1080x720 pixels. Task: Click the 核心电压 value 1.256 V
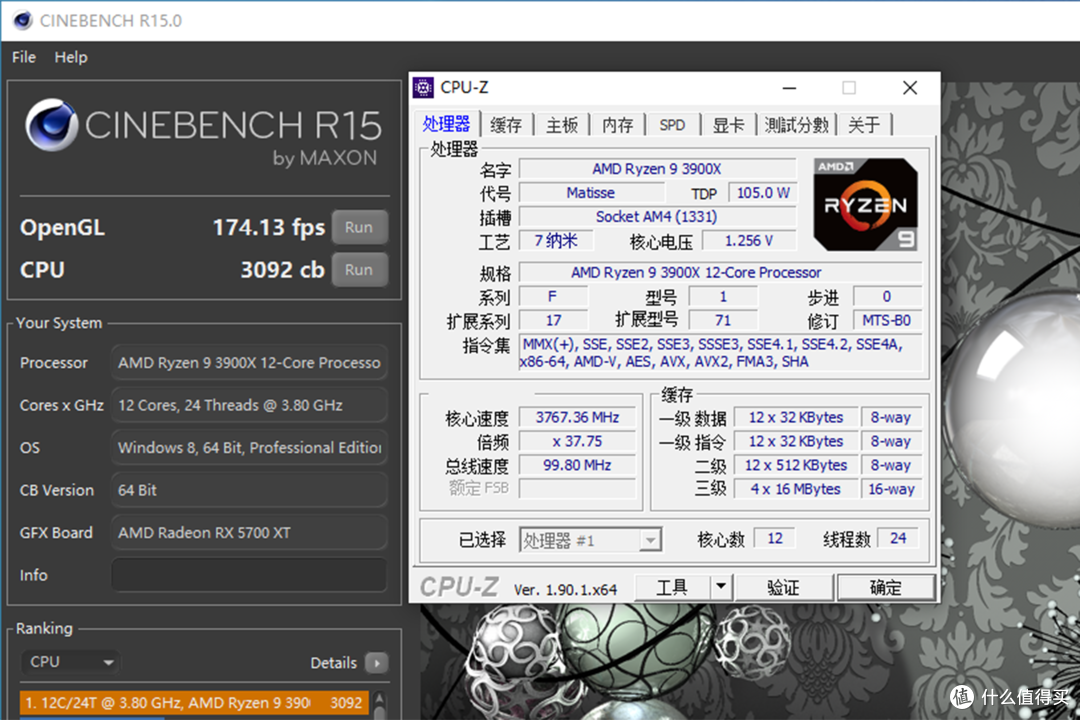[749, 240]
